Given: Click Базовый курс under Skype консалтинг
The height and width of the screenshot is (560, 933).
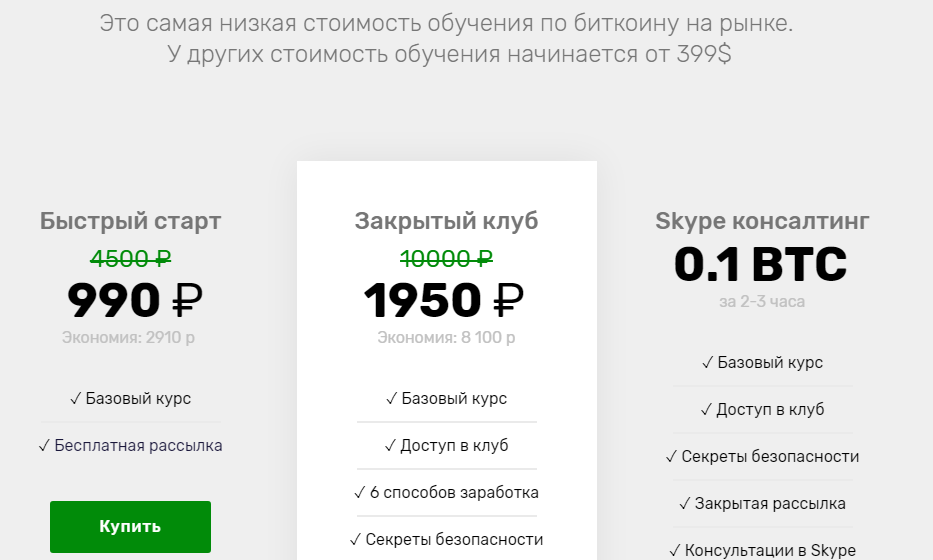Looking at the screenshot, I should 762,362.
